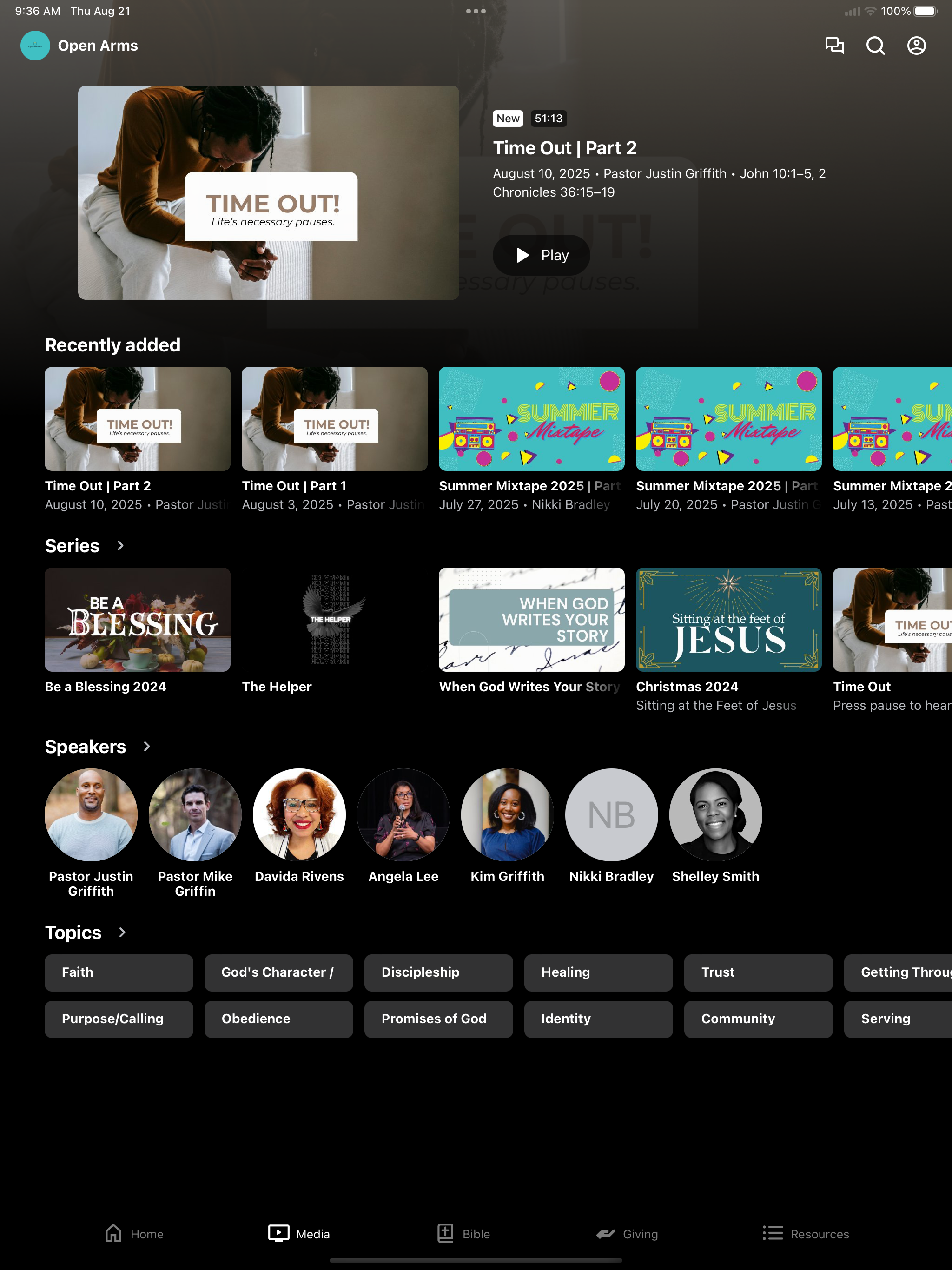
Task: Tap the search magnifier icon
Action: pyautogui.click(x=876, y=46)
